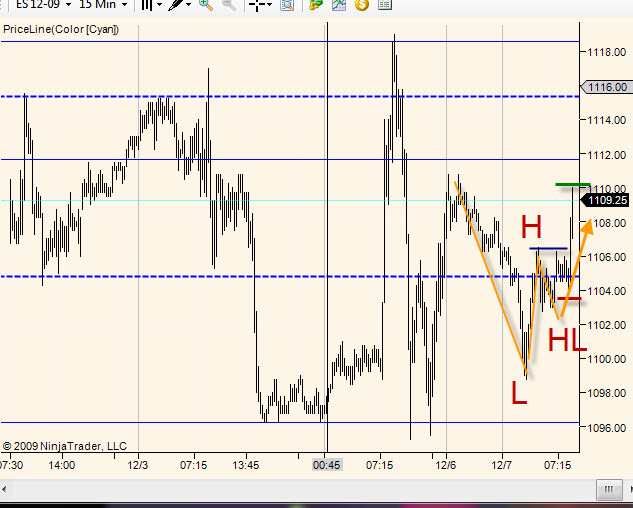Click the zoom out magnifier icon

point(229,4)
